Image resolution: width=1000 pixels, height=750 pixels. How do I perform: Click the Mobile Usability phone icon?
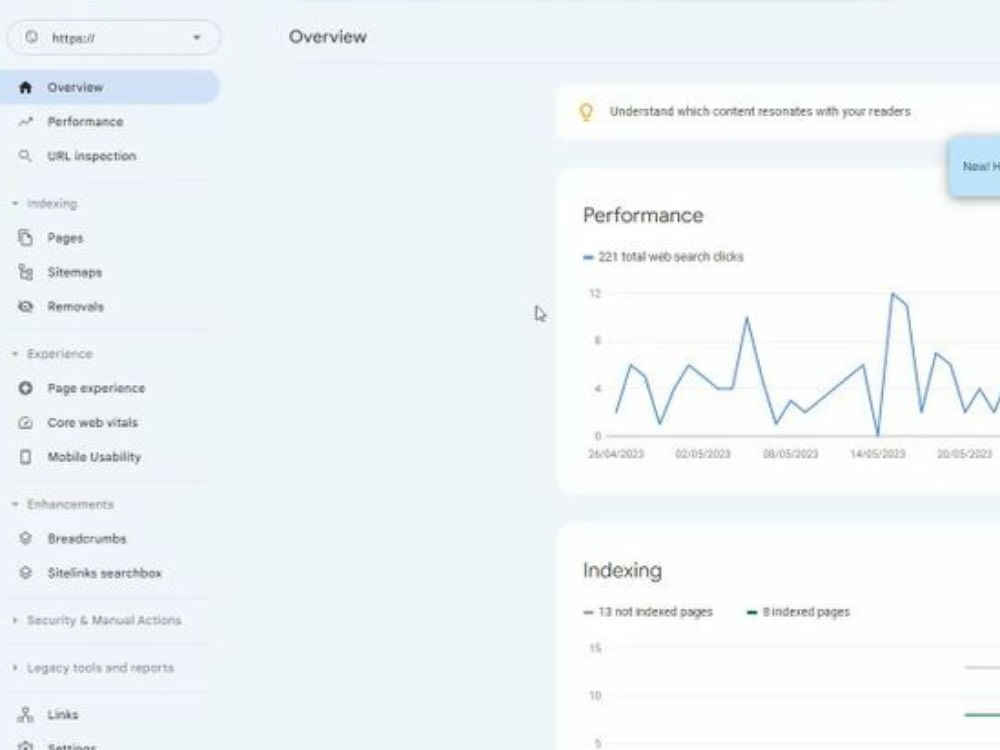click(26, 457)
